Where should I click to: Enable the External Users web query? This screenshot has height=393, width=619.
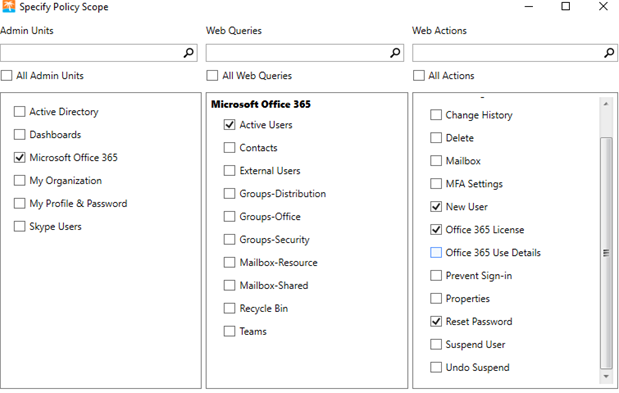tap(229, 170)
